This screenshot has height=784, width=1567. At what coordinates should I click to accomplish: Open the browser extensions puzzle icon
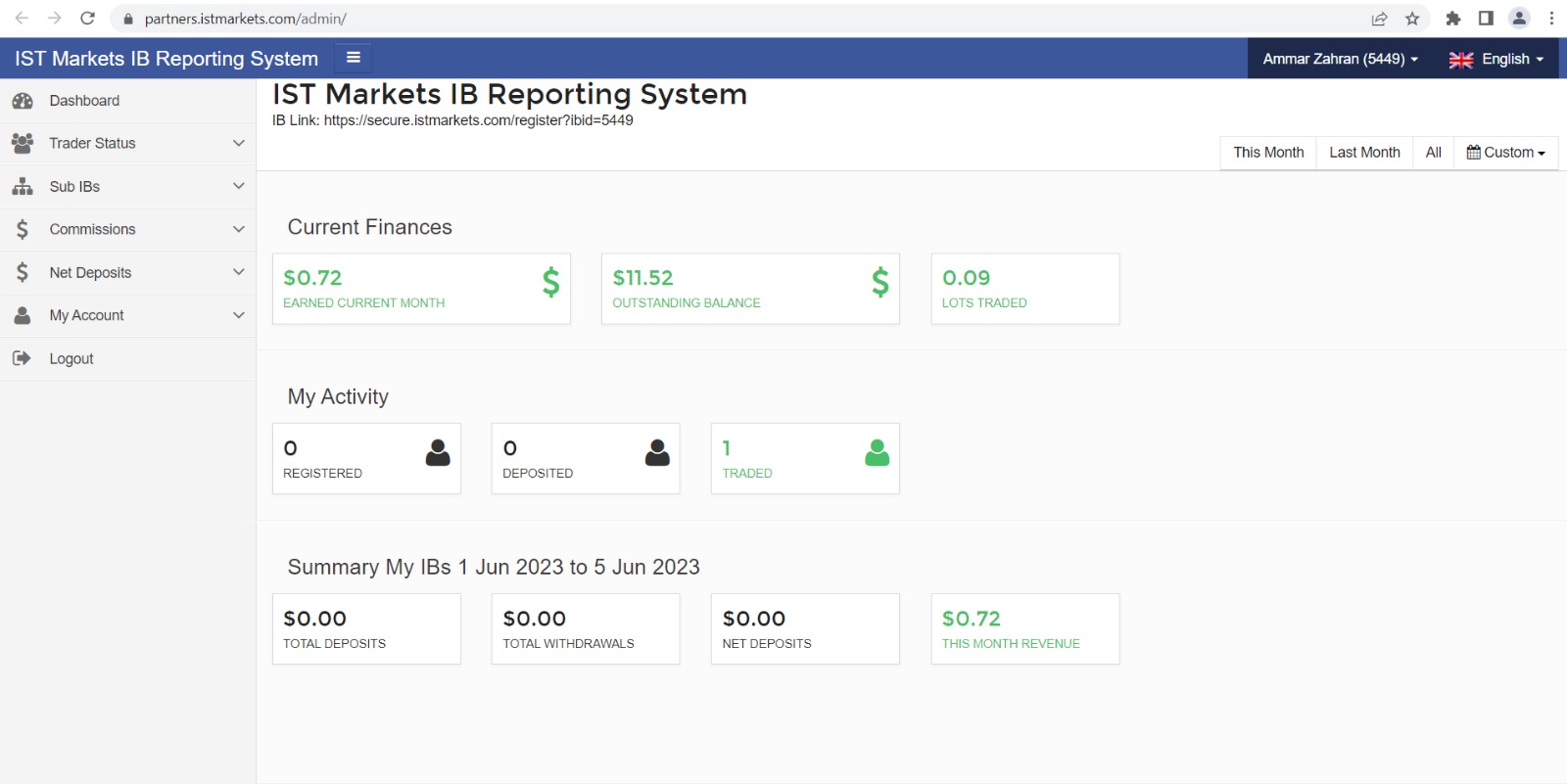pyautogui.click(x=1453, y=19)
